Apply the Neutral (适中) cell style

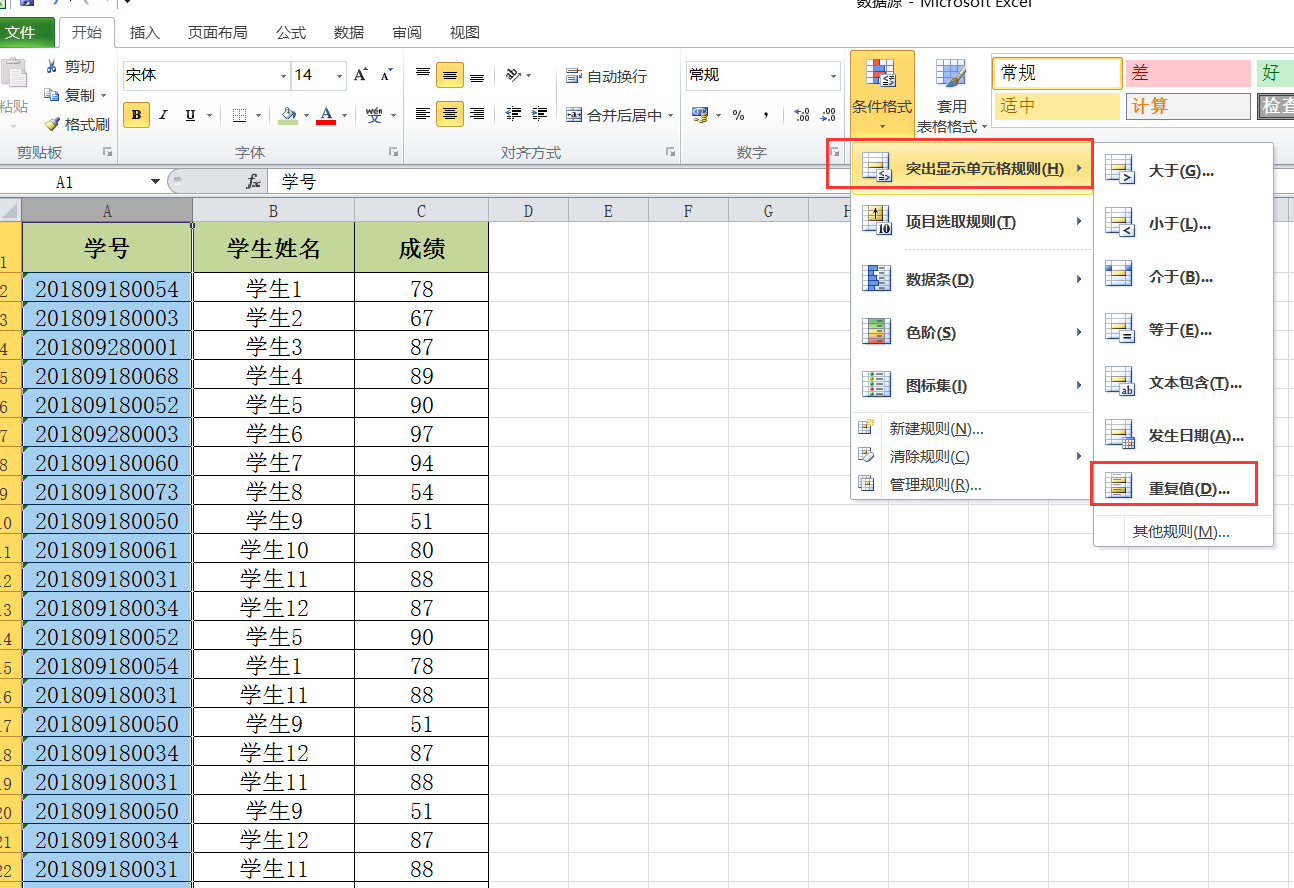1057,105
